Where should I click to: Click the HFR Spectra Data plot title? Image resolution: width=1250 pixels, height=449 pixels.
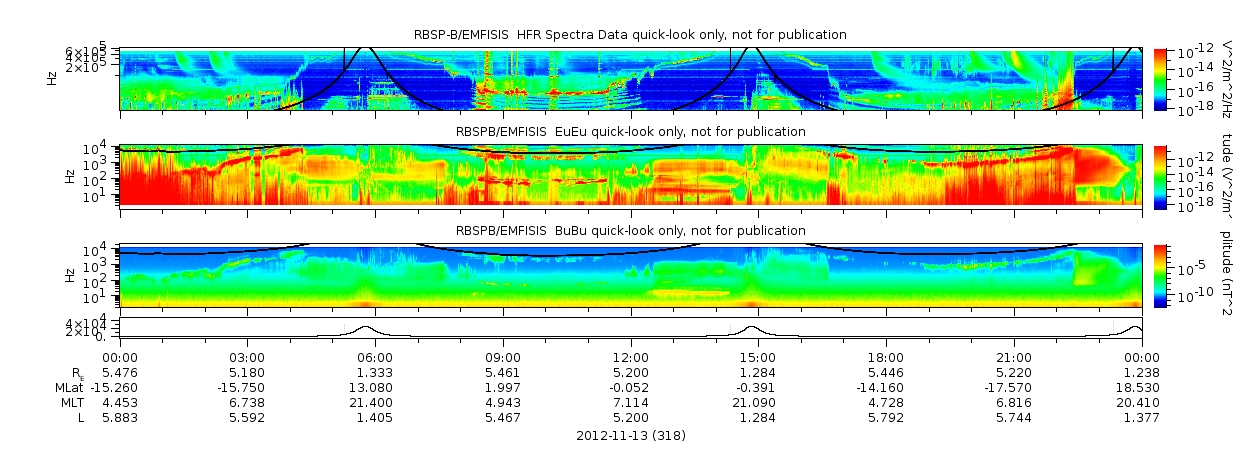[630, 35]
